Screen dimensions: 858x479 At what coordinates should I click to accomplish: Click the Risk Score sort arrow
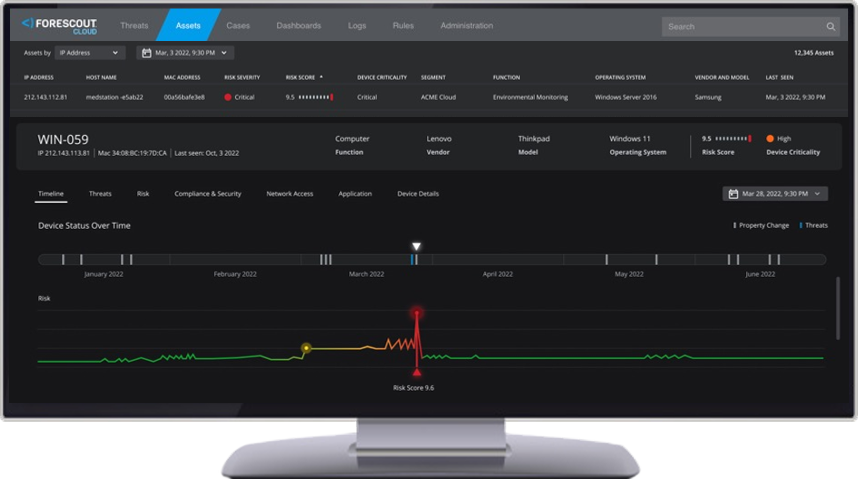[321, 77]
